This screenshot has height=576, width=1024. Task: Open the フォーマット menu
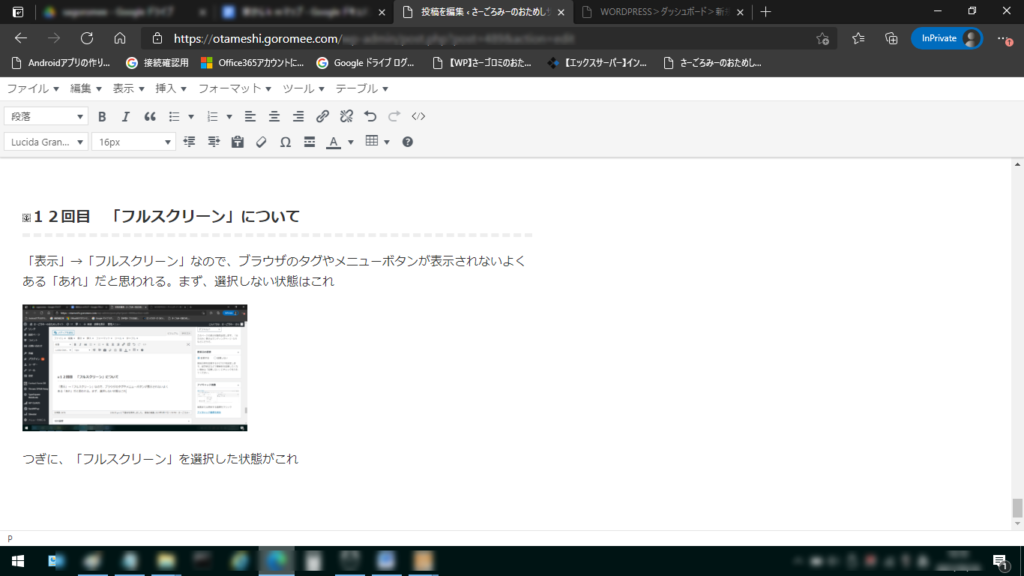[236, 88]
